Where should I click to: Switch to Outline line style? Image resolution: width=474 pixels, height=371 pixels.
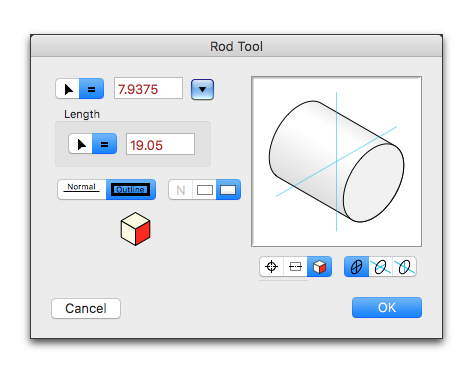pyautogui.click(x=131, y=190)
